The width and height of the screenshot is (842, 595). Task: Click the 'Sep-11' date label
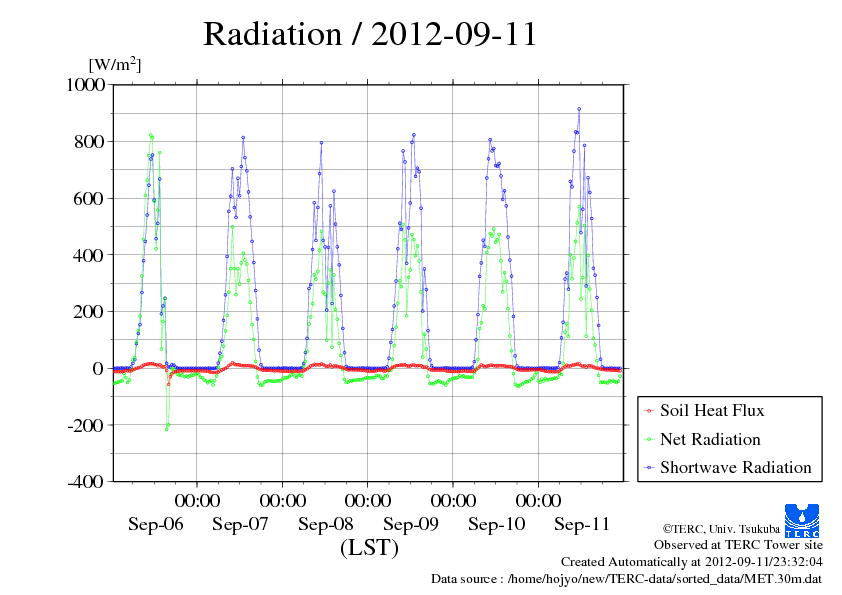point(582,524)
